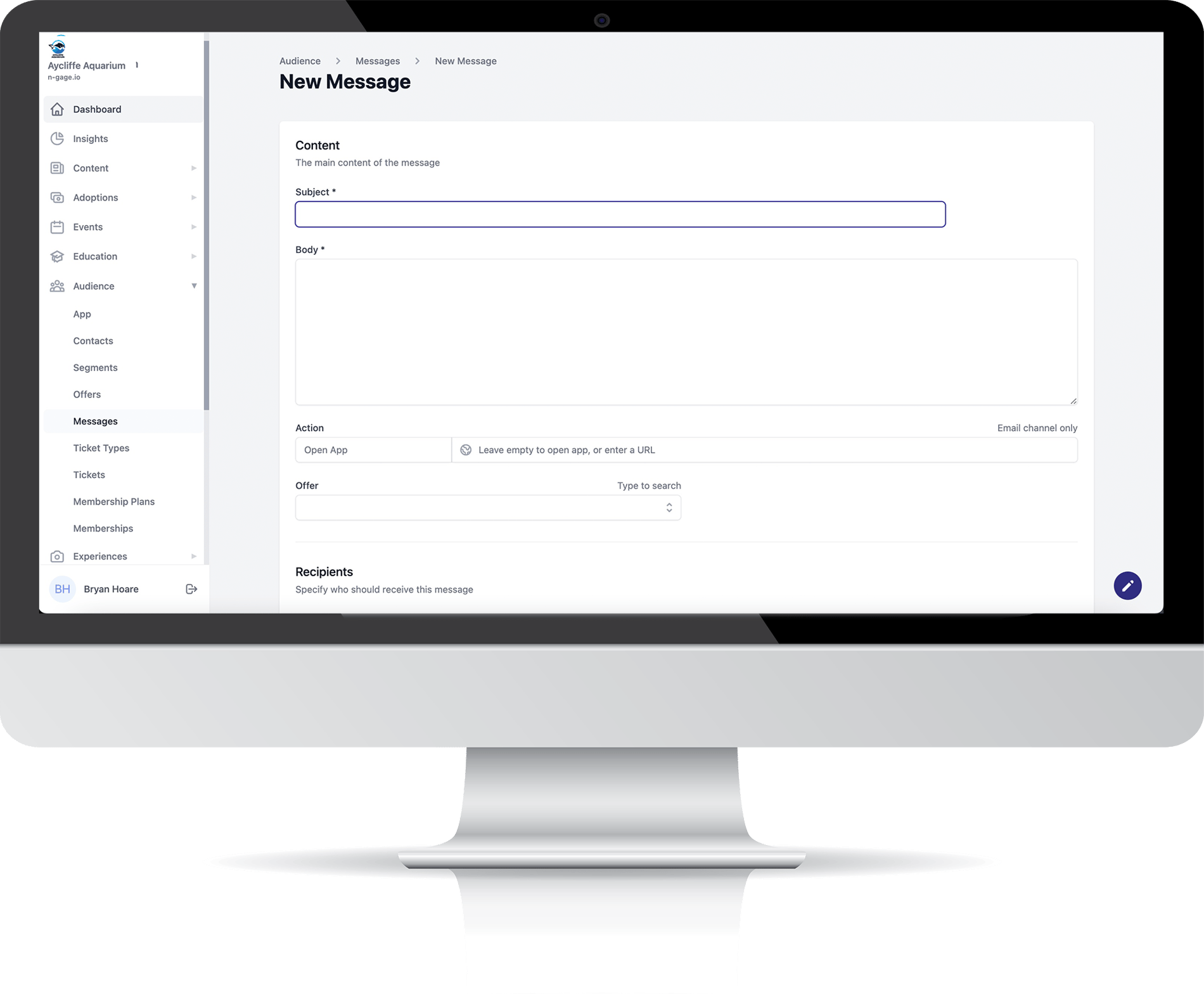1204x994 pixels.
Task: Click the Dashboard home icon
Action: (57, 109)
